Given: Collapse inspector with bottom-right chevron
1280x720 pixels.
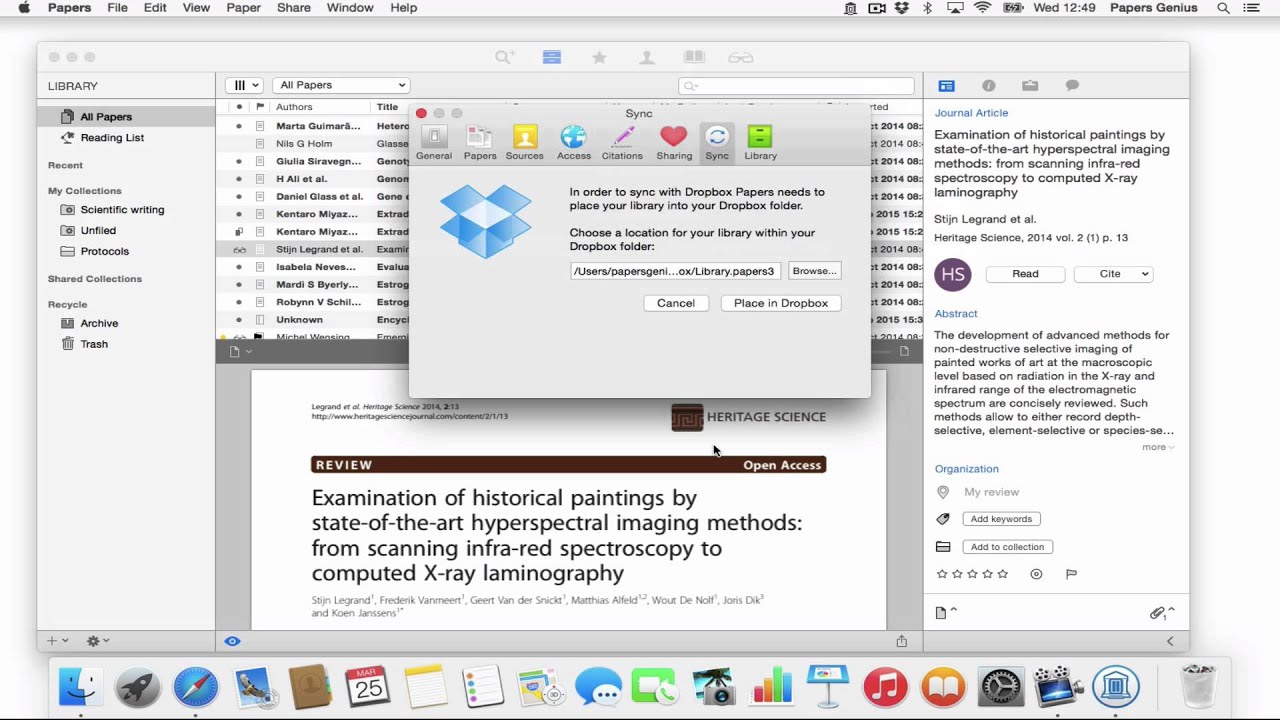Looking at the screenshot, I should (1170, 641).
